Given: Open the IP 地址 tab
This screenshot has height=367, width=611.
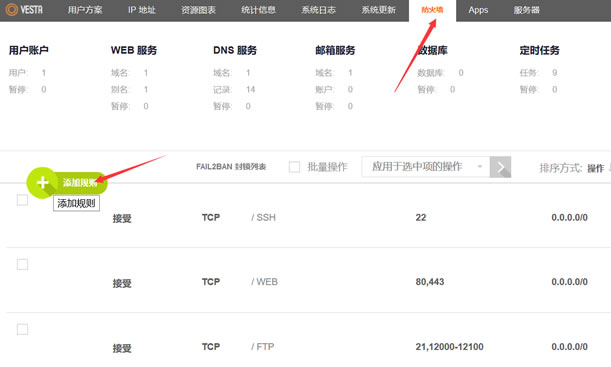Looking at the screenshot, I should click(142, 10).
